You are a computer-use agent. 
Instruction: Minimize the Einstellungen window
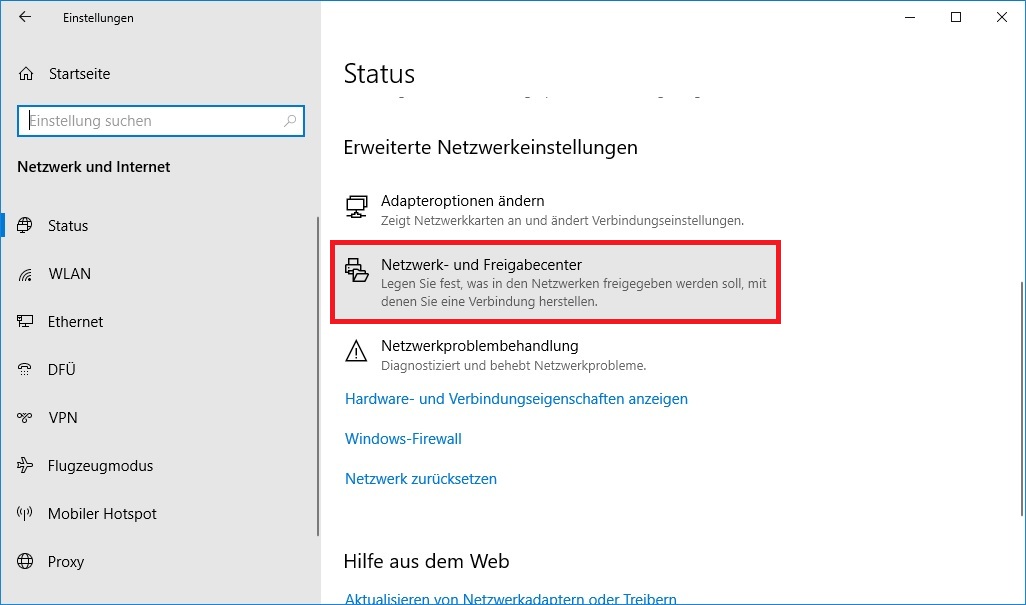tap(910, 18)
